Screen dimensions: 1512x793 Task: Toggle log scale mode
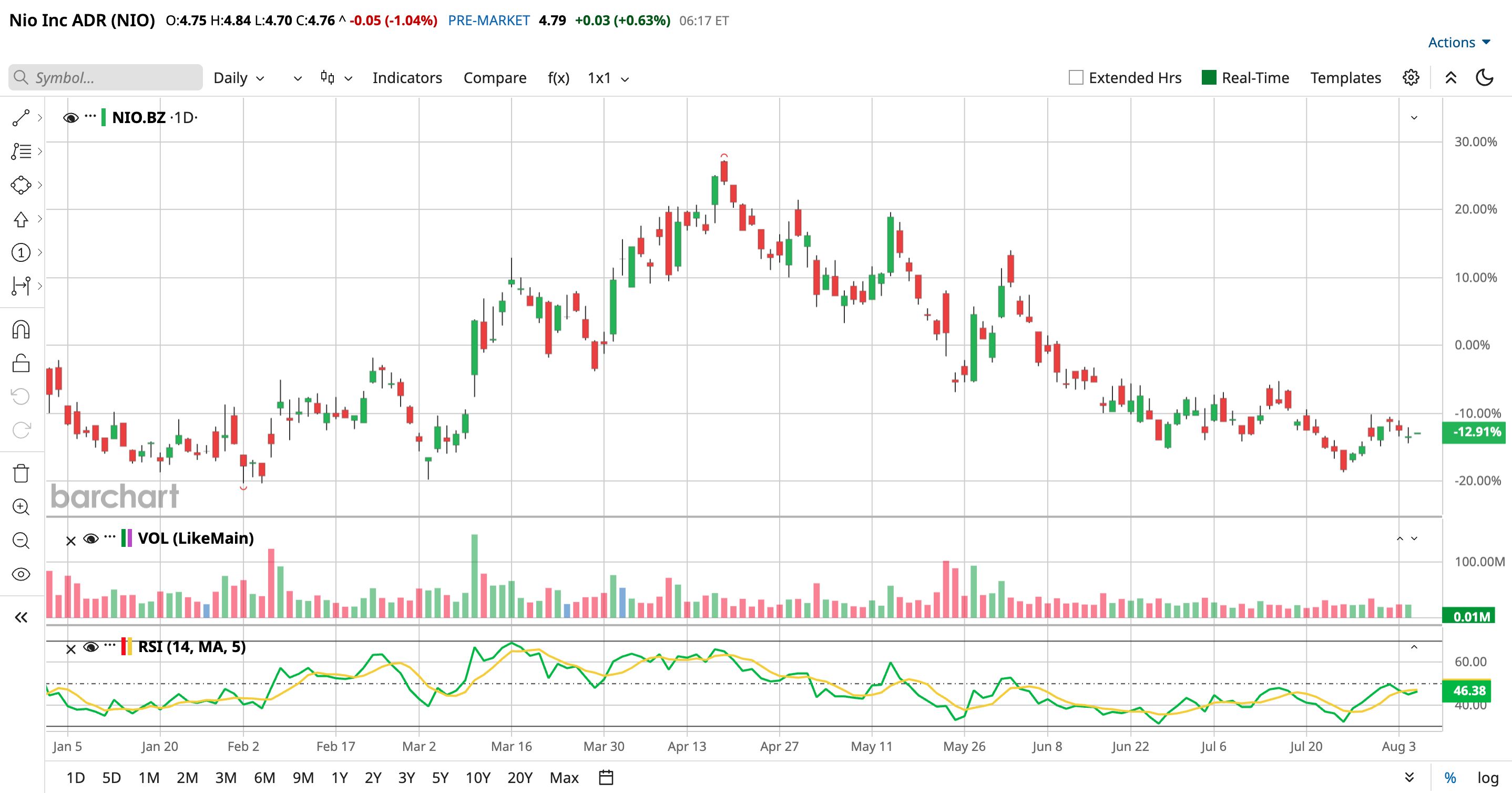tap(1488, 778)
